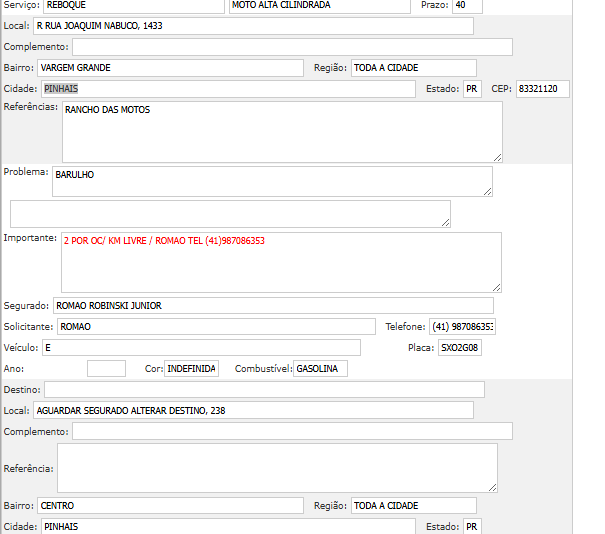Click the empty Ano field

click(x=106, y=369)
